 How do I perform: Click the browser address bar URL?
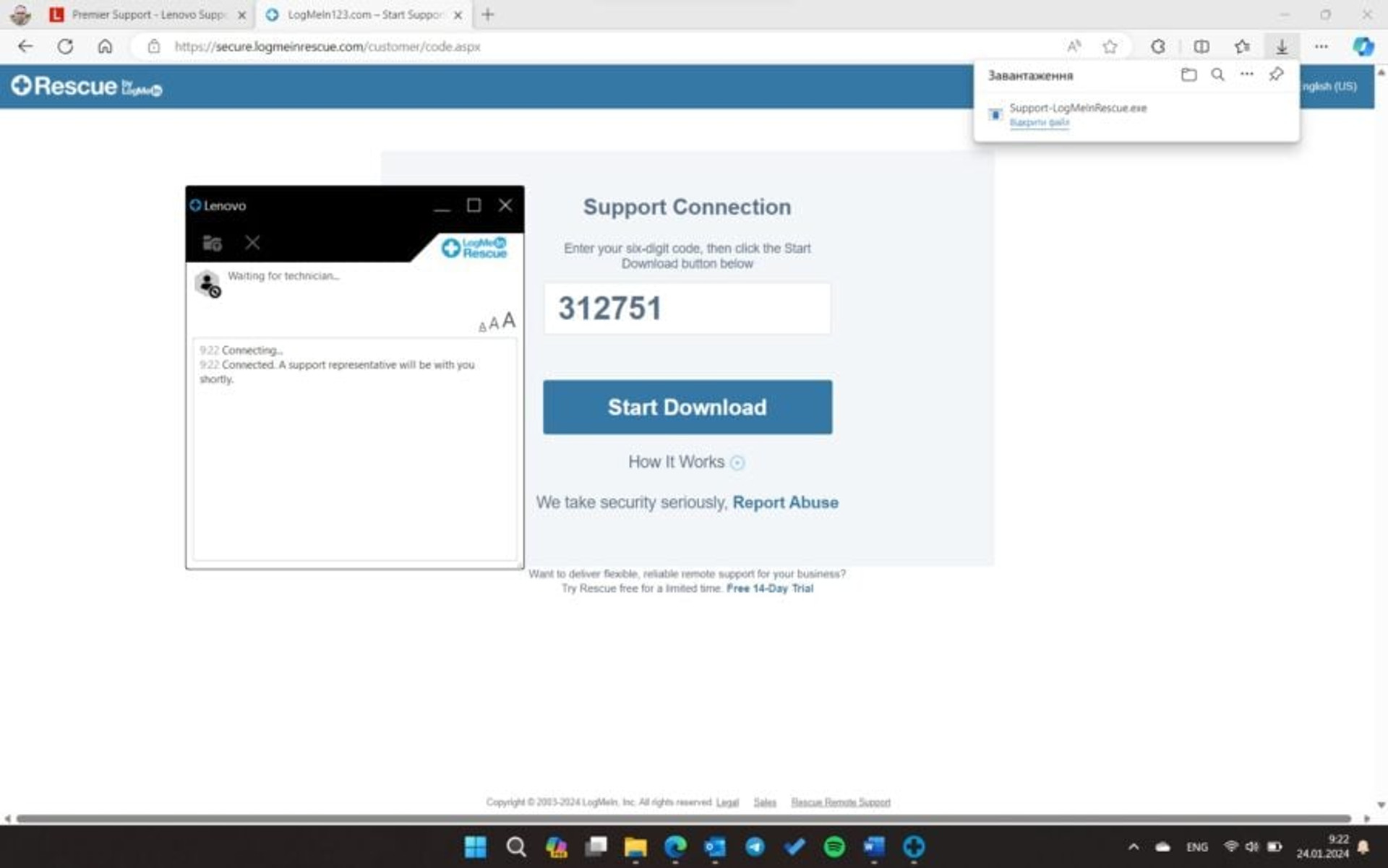(x=327, y=46)
